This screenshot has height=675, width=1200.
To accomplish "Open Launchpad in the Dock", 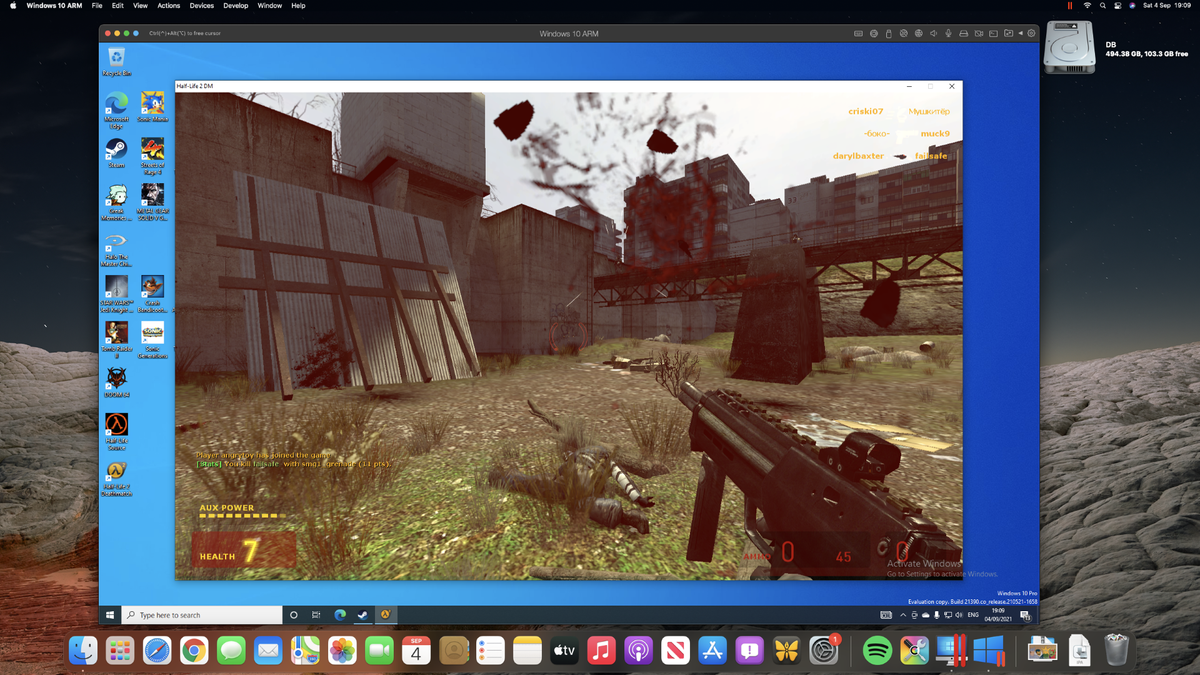I will pos(120,651).
